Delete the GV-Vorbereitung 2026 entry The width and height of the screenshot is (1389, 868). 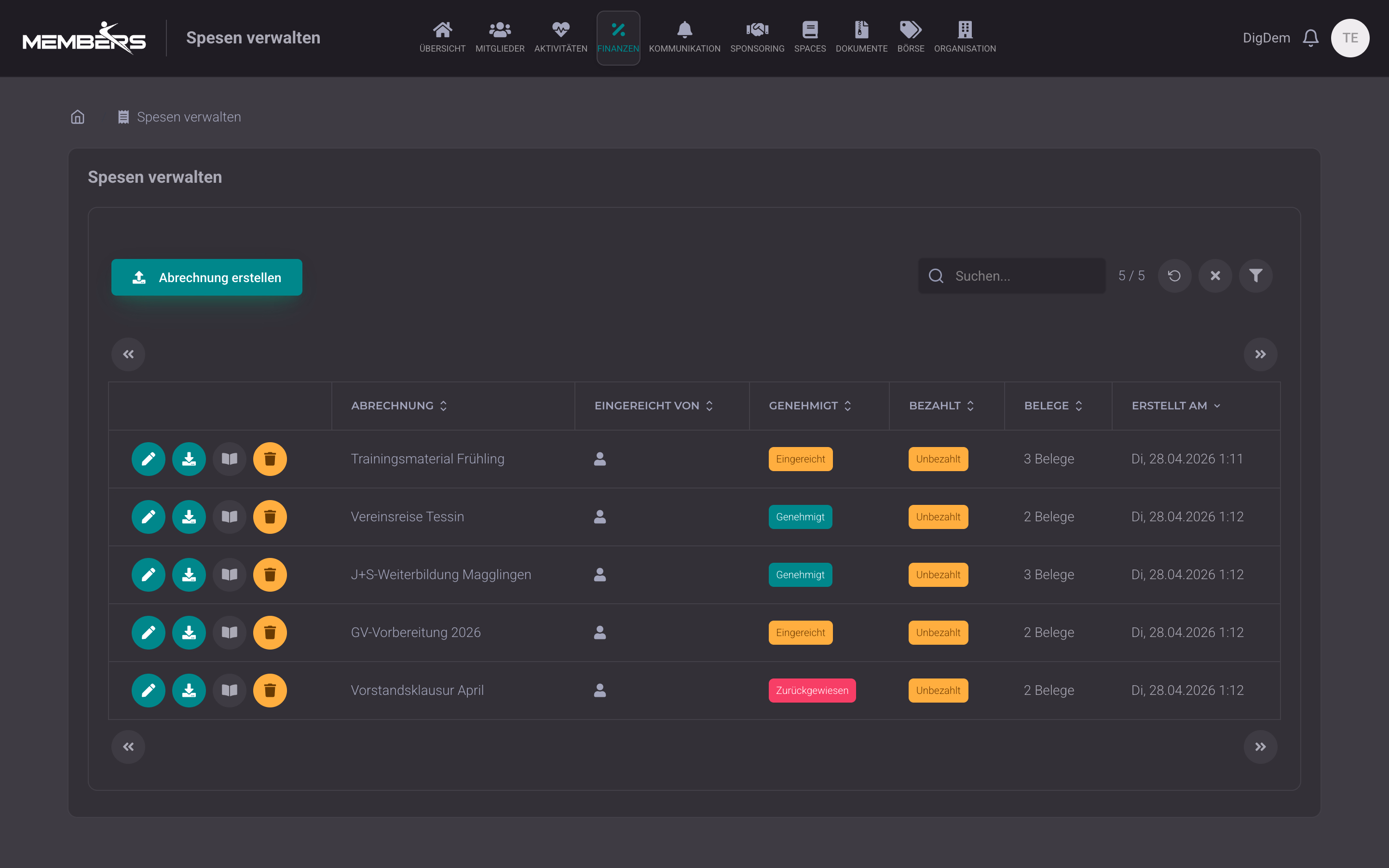[x=270, y=633]
